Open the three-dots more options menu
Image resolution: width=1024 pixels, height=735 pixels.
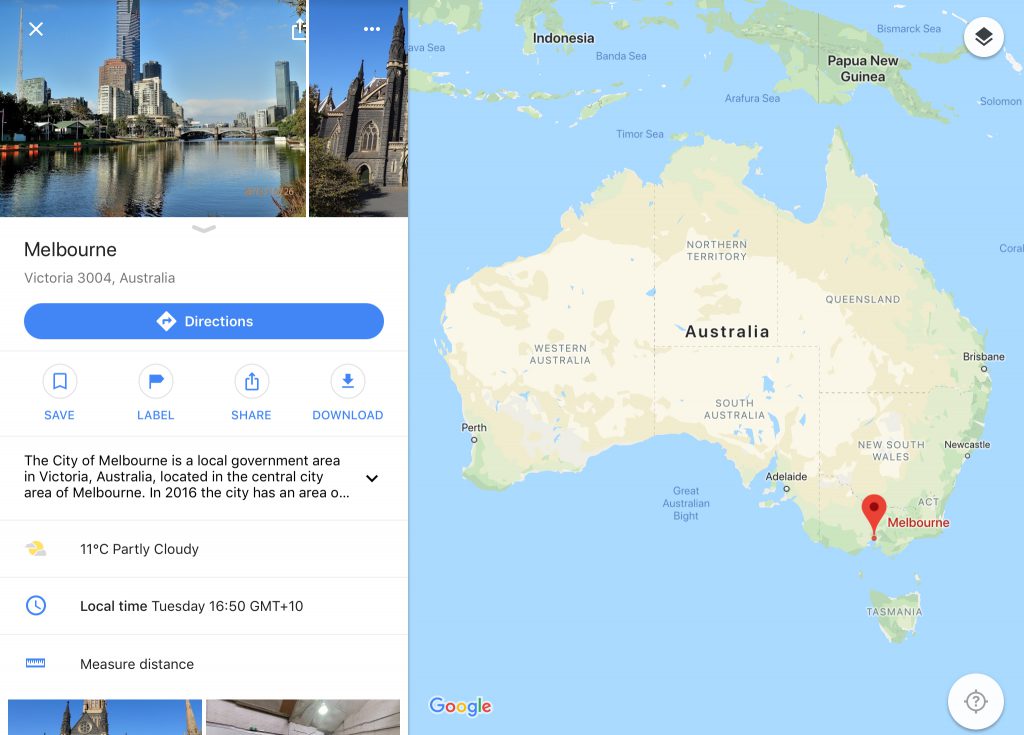(x=372, y=29)
